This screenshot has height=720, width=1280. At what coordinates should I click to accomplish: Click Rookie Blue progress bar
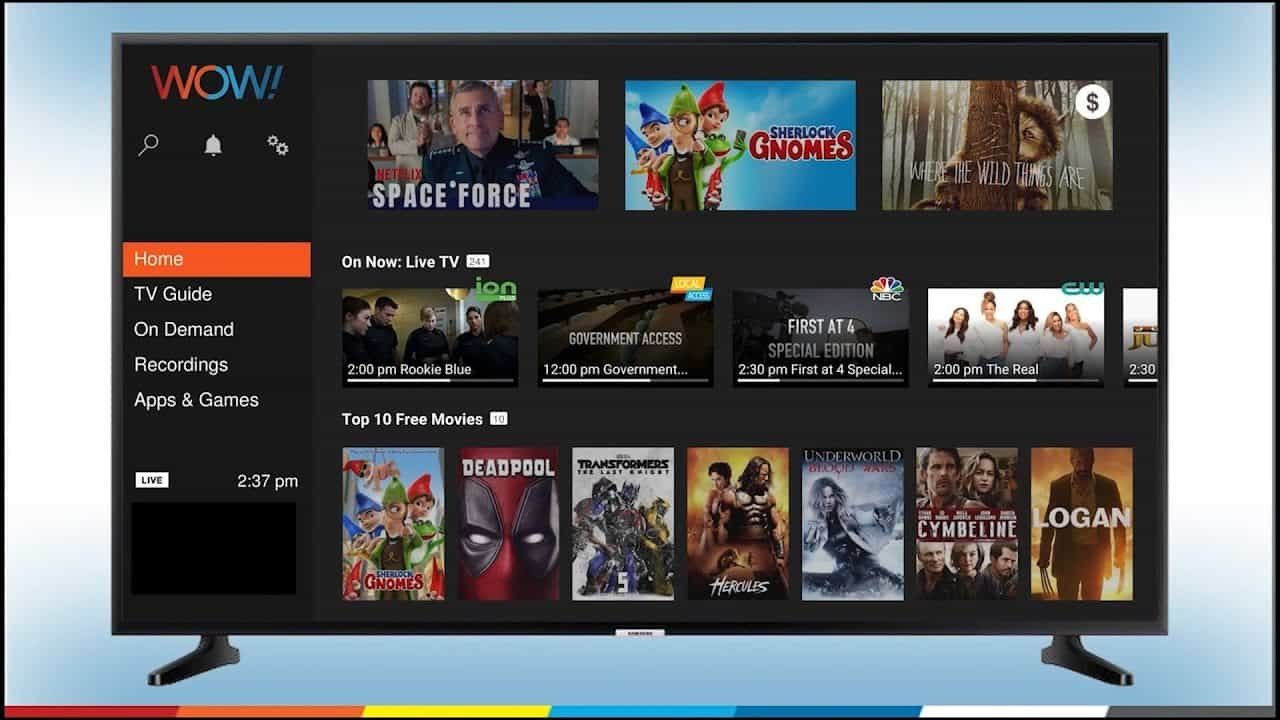tap(430, 381)
